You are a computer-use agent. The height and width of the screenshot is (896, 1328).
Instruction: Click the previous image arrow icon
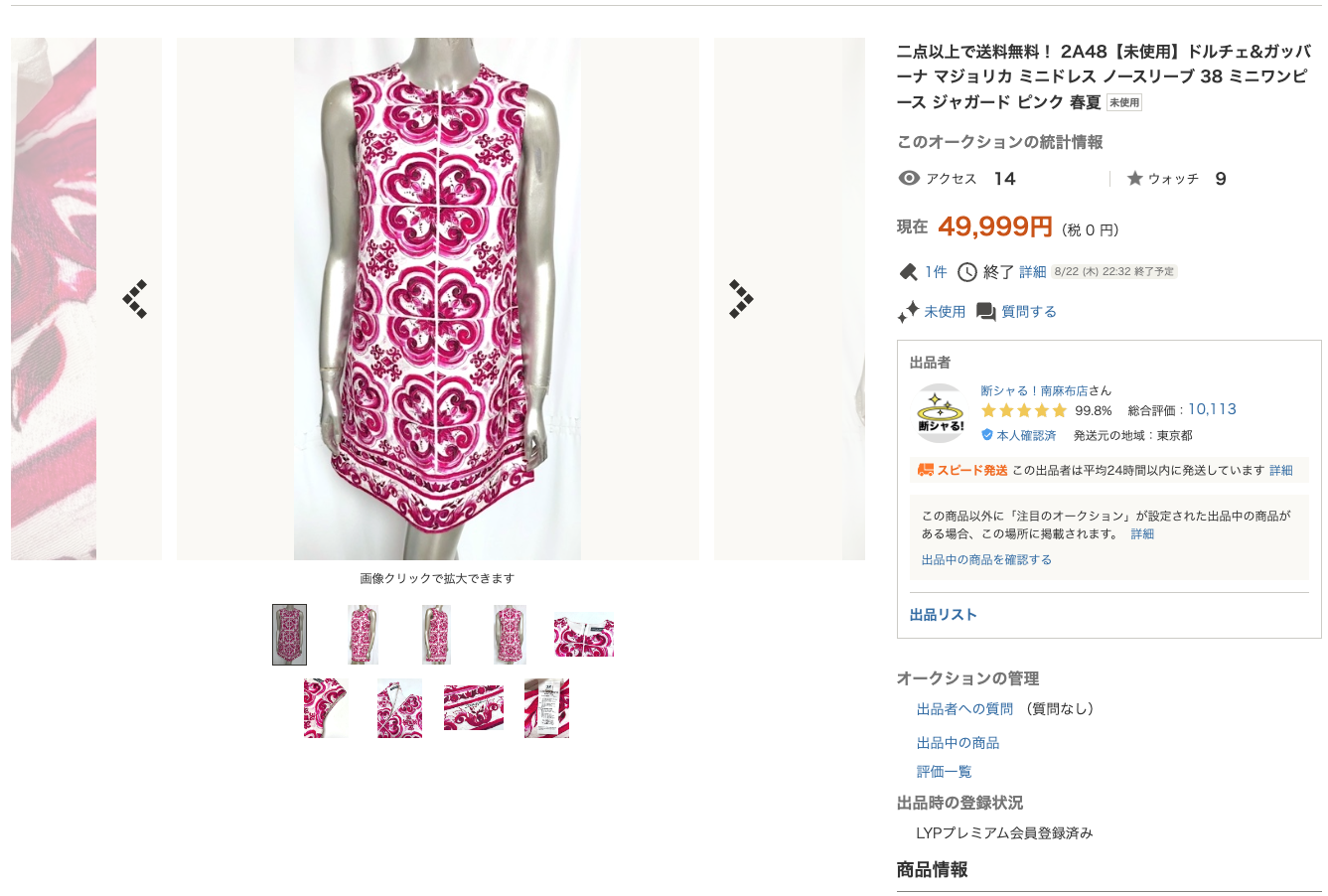(x=135, y=299)
